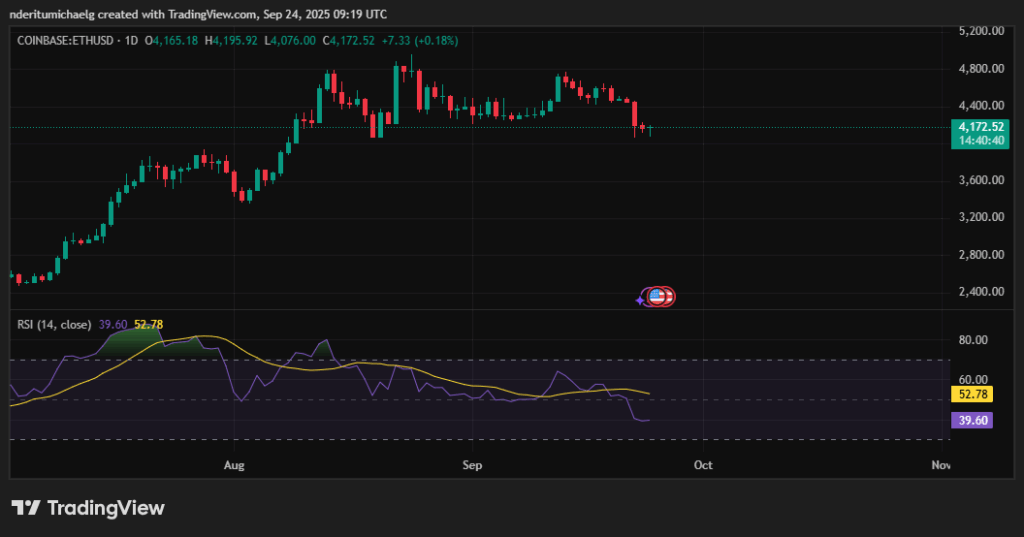This screenshot has width=1024, height=537.
Task: Click the green current price tag on price axis
Action: click(980, 134)
